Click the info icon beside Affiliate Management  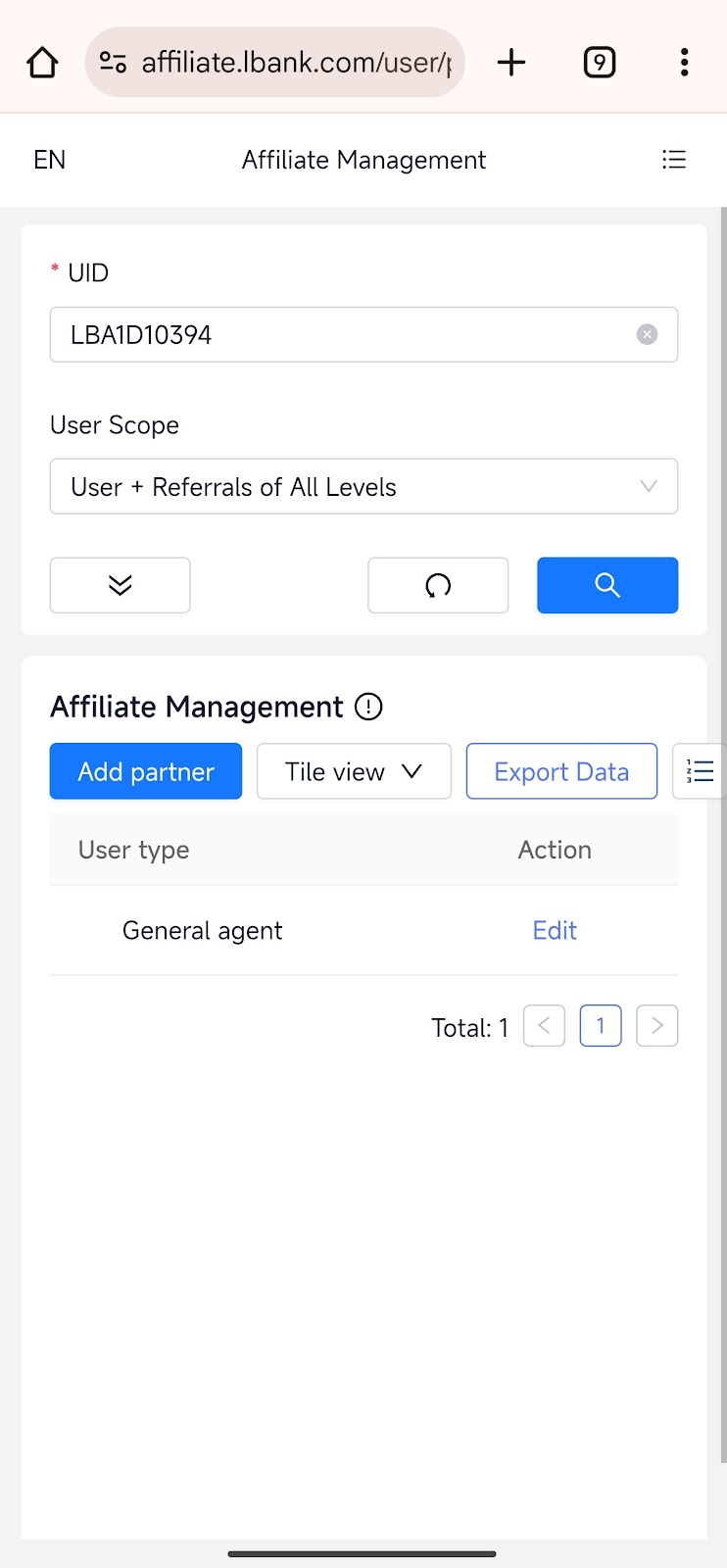[368, 707]
